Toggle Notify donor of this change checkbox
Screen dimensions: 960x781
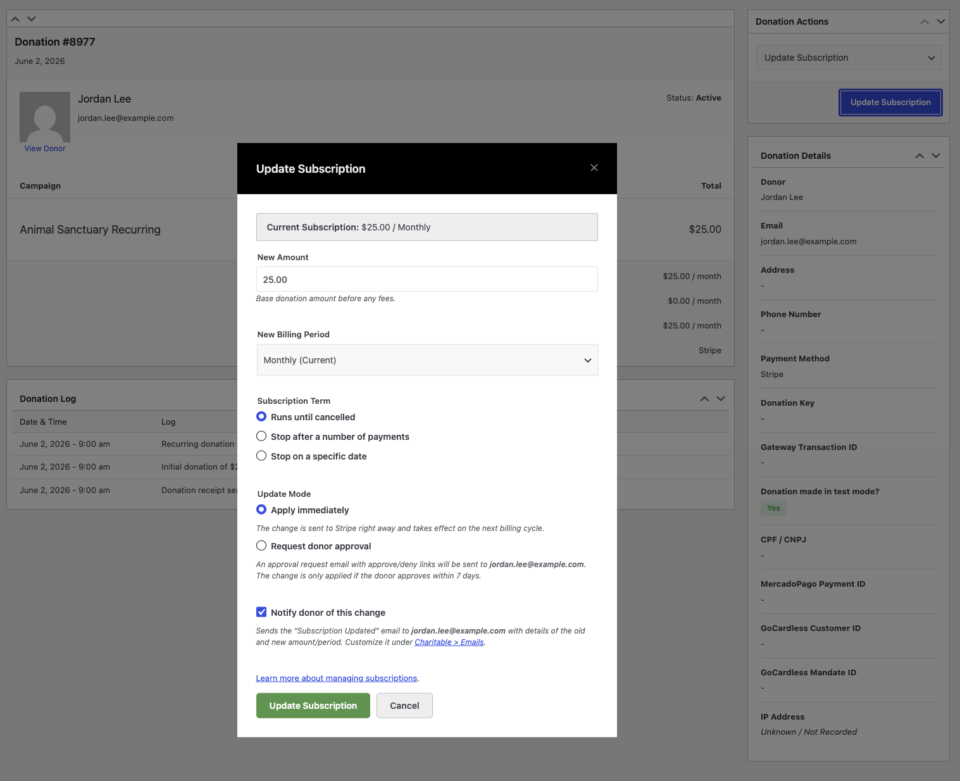coord(261,612)
